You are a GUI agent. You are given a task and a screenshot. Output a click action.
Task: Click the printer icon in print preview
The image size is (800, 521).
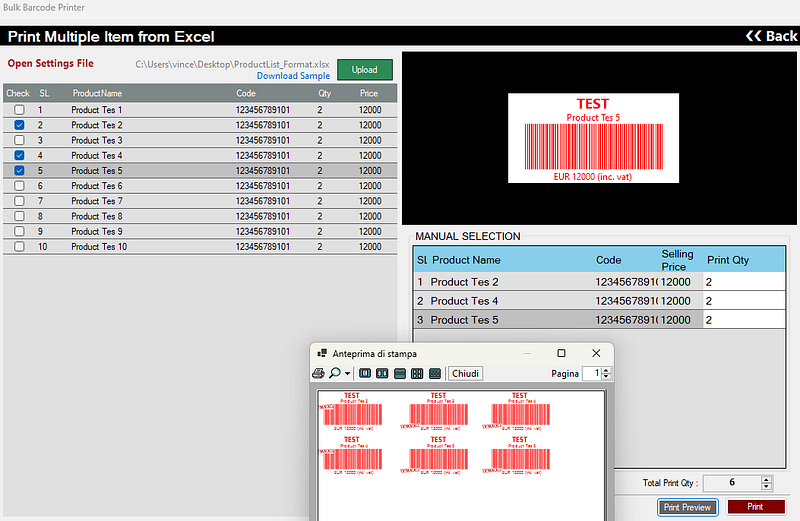pos(318,374)
